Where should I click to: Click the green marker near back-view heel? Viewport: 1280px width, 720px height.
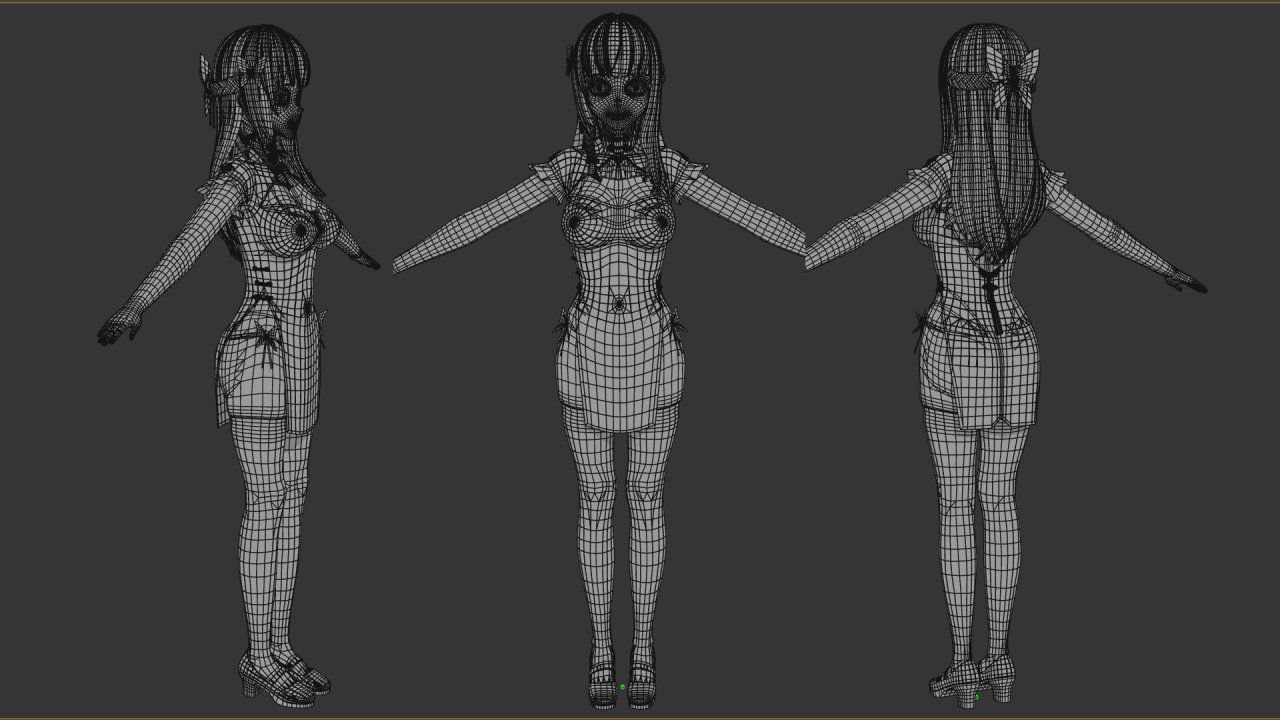tap(977, 697)
